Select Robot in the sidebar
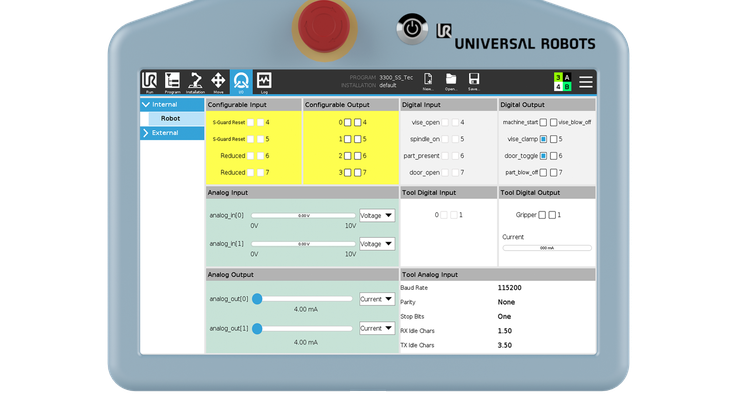735x413 pixels. point(170,118)
